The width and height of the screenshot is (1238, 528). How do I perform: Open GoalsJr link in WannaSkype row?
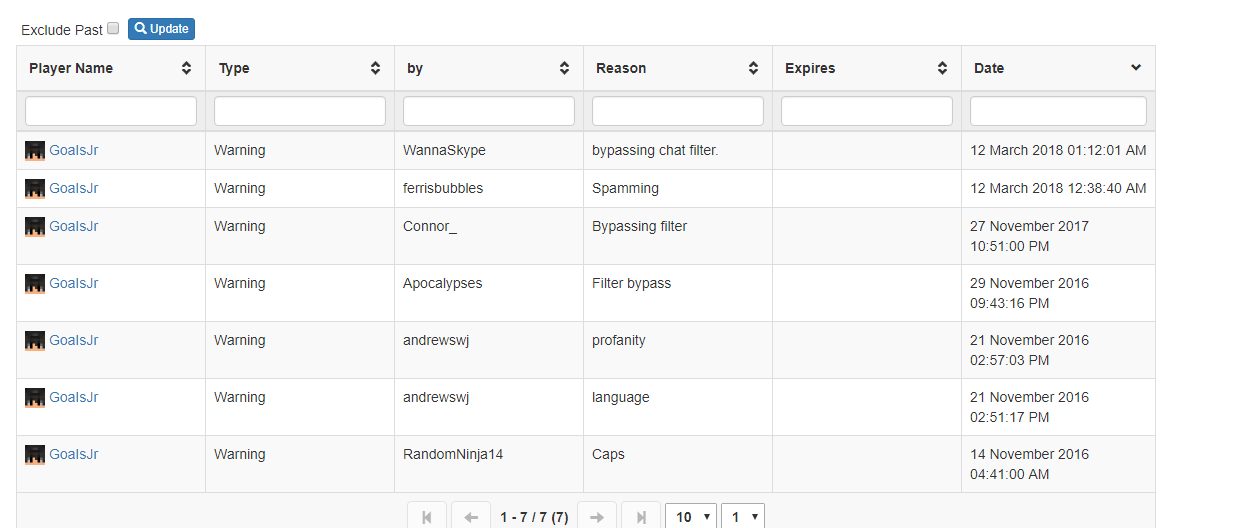(74, 151)
